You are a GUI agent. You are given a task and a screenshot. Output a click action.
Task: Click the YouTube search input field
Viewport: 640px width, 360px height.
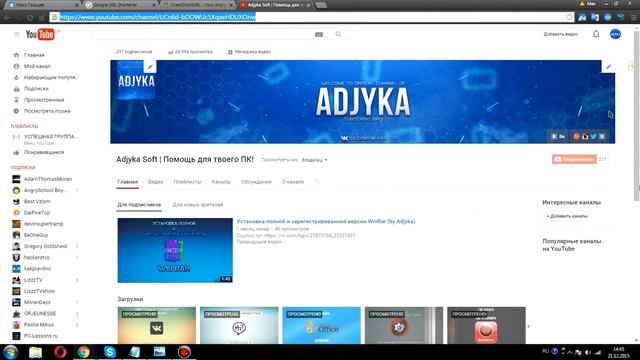click(202, 35)
